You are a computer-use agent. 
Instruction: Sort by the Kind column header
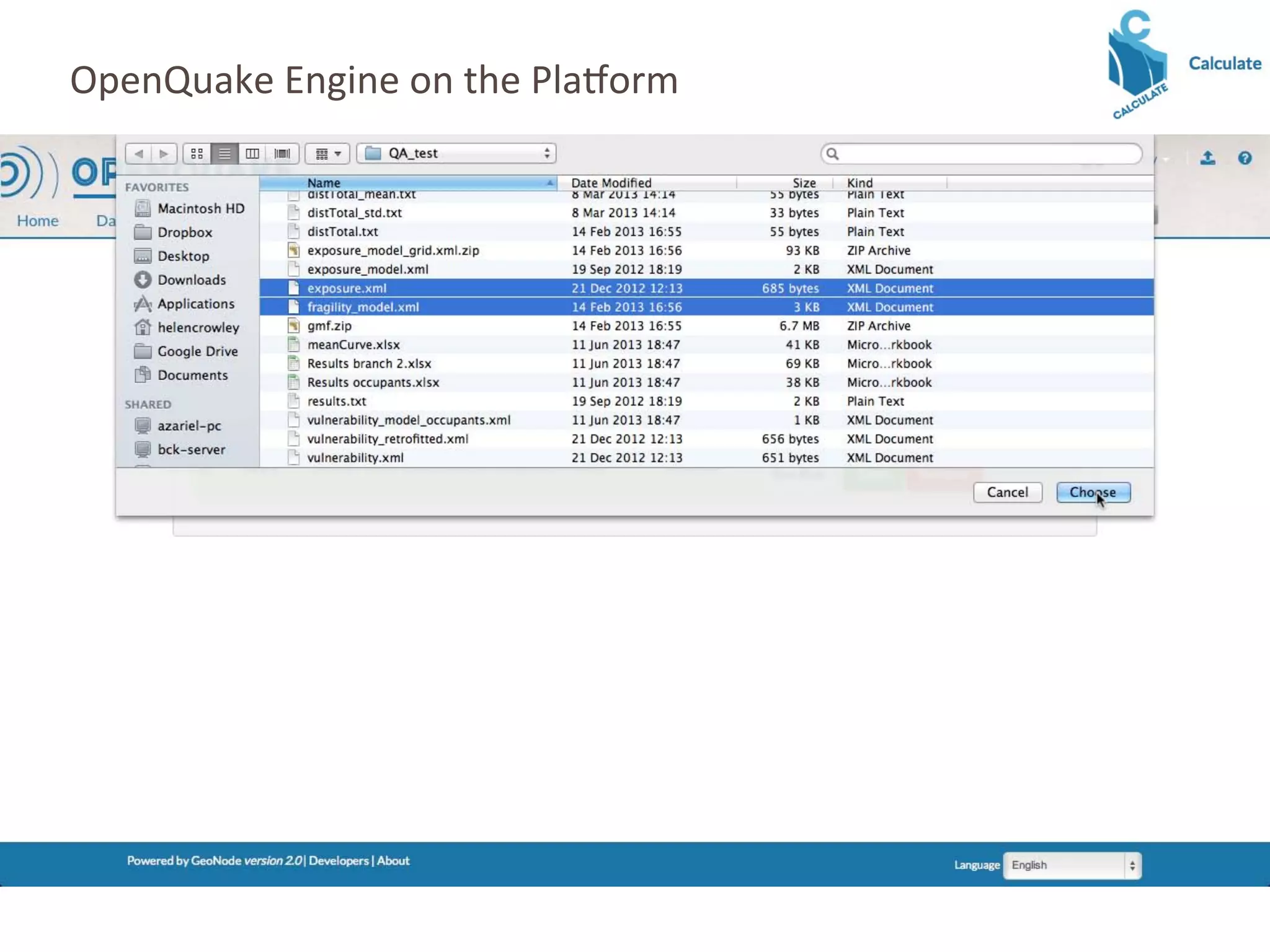(x=889, y=183)
